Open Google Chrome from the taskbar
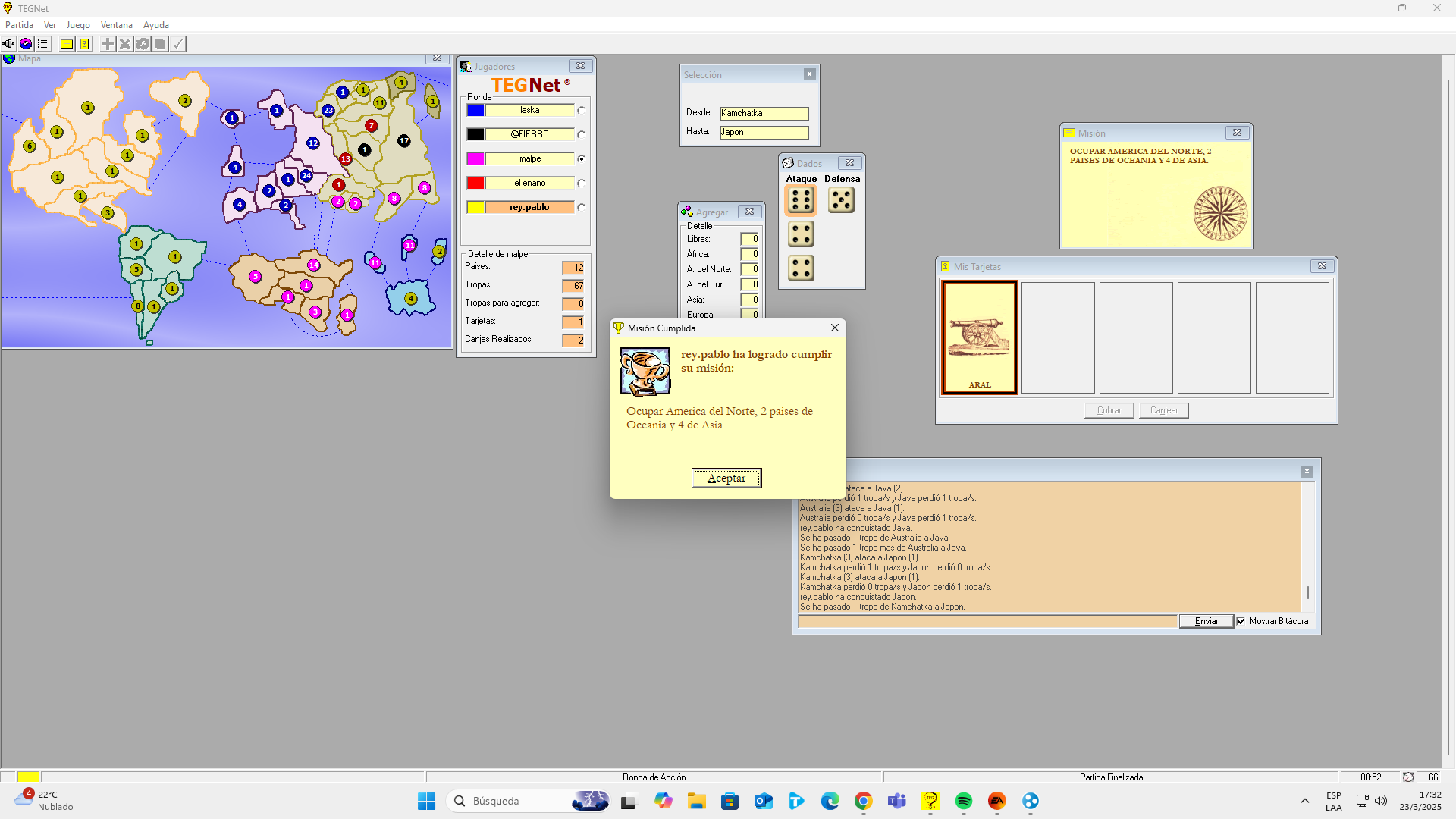 [x=864, y=801]
